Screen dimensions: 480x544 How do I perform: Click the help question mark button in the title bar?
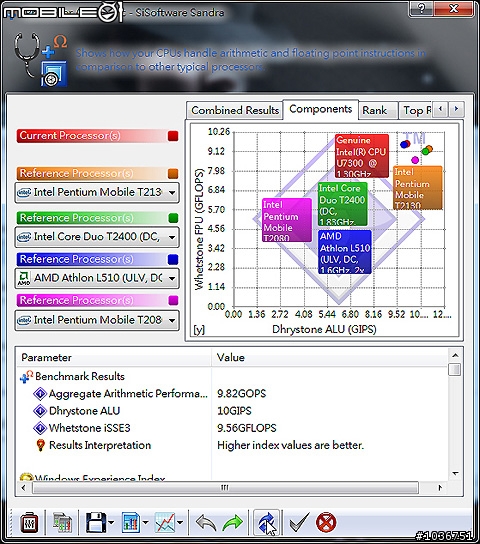[x=421, y=8]
